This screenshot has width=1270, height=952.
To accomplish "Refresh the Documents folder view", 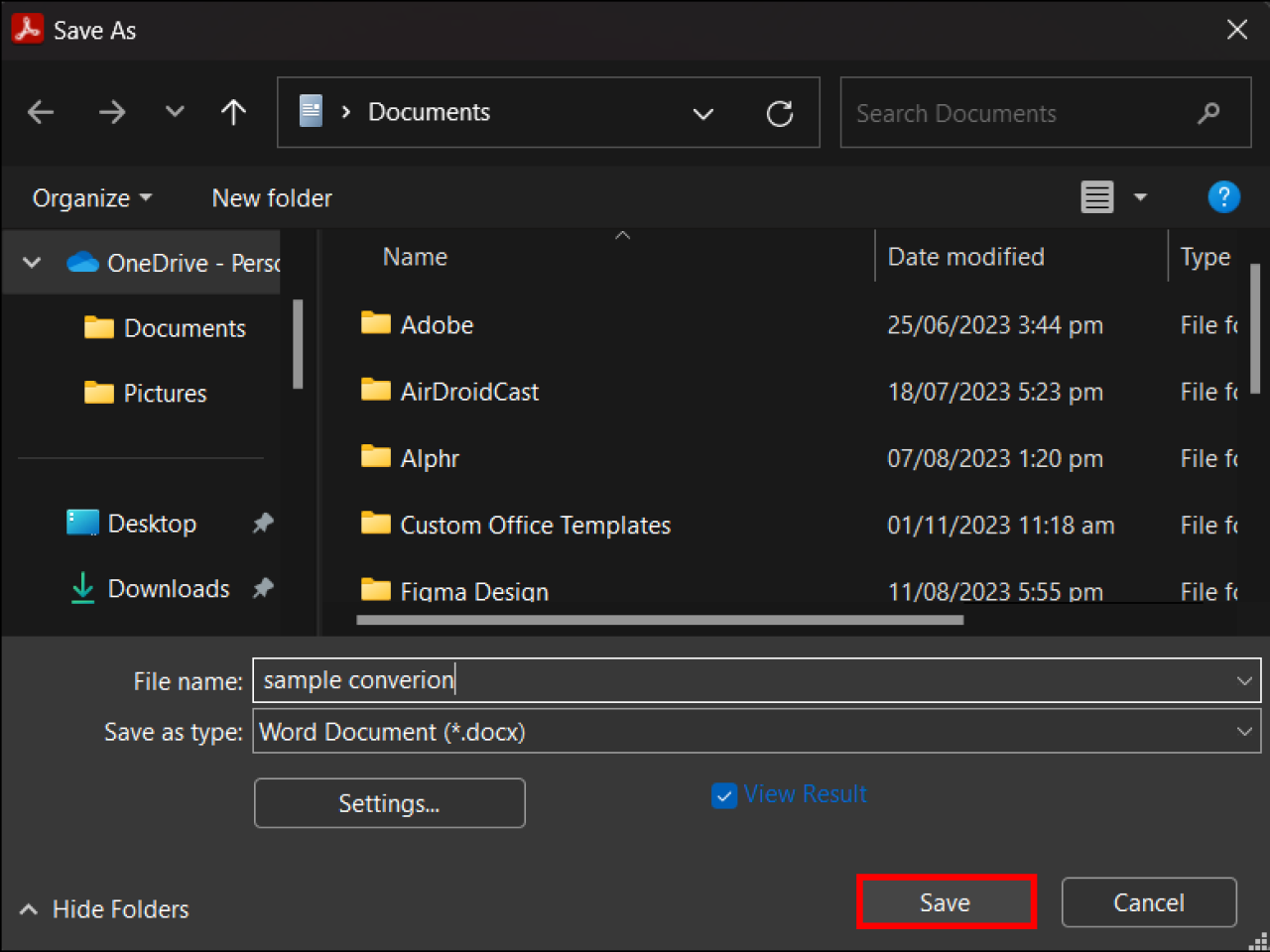I will (780, 112).
